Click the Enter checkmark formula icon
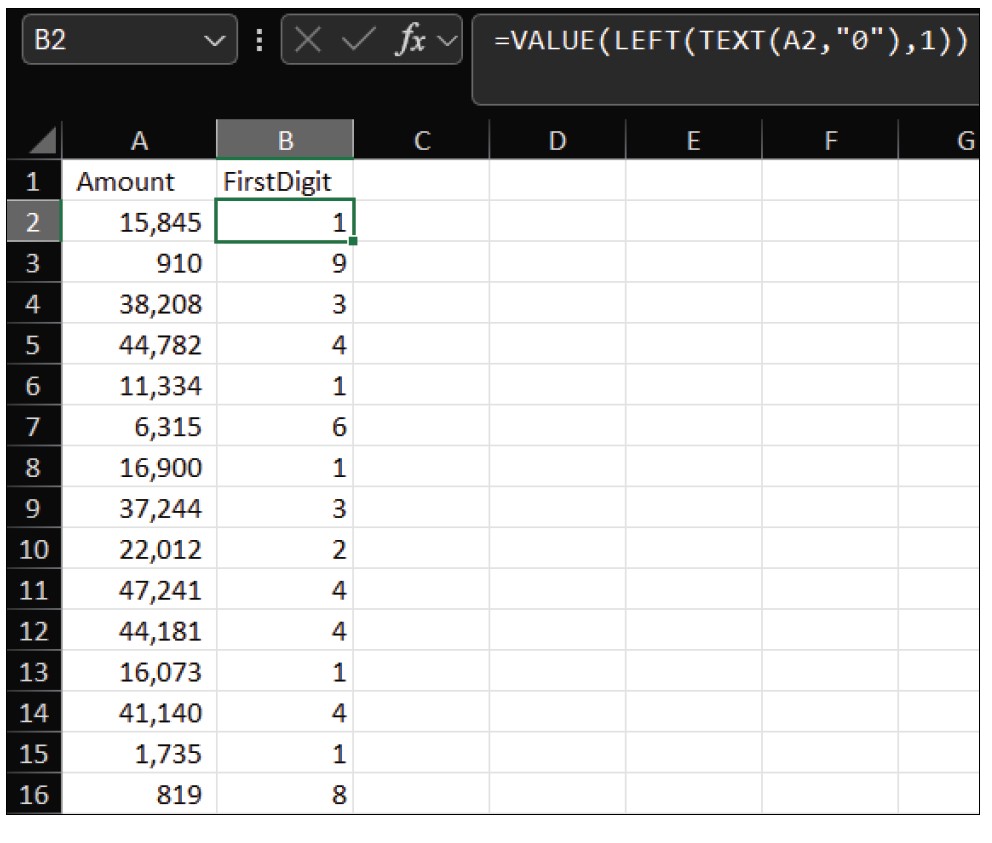This screenshot has height=843, width=992. click(359, 41)
